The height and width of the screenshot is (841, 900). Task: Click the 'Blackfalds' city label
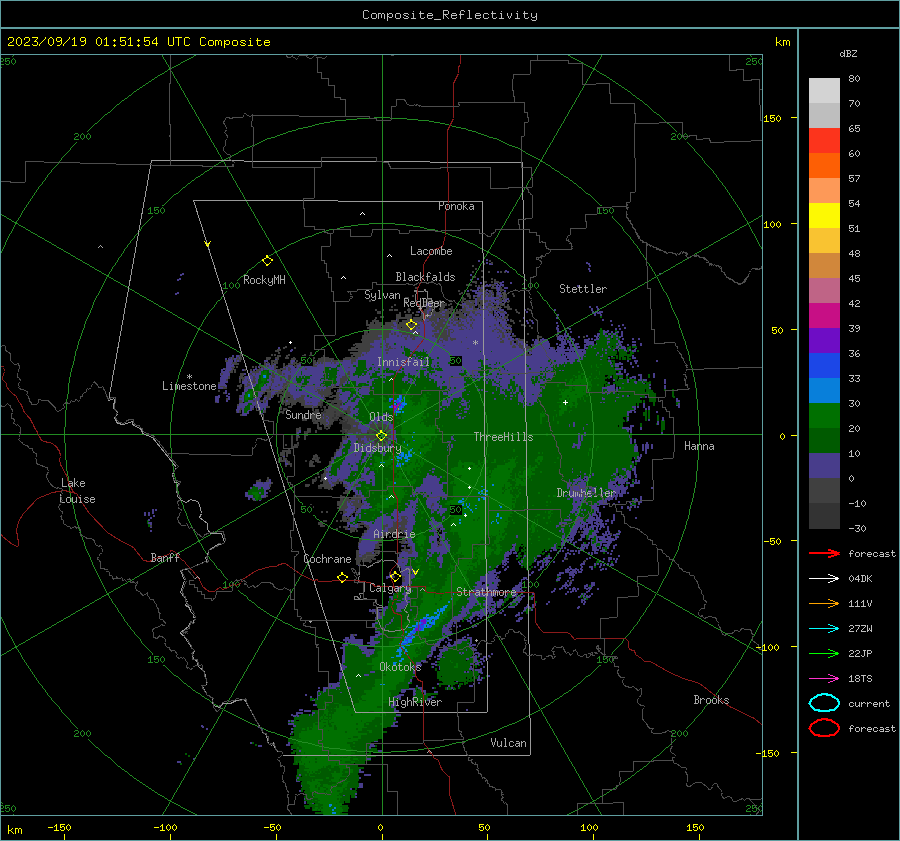pyautogui.click(x=425, y=277)
